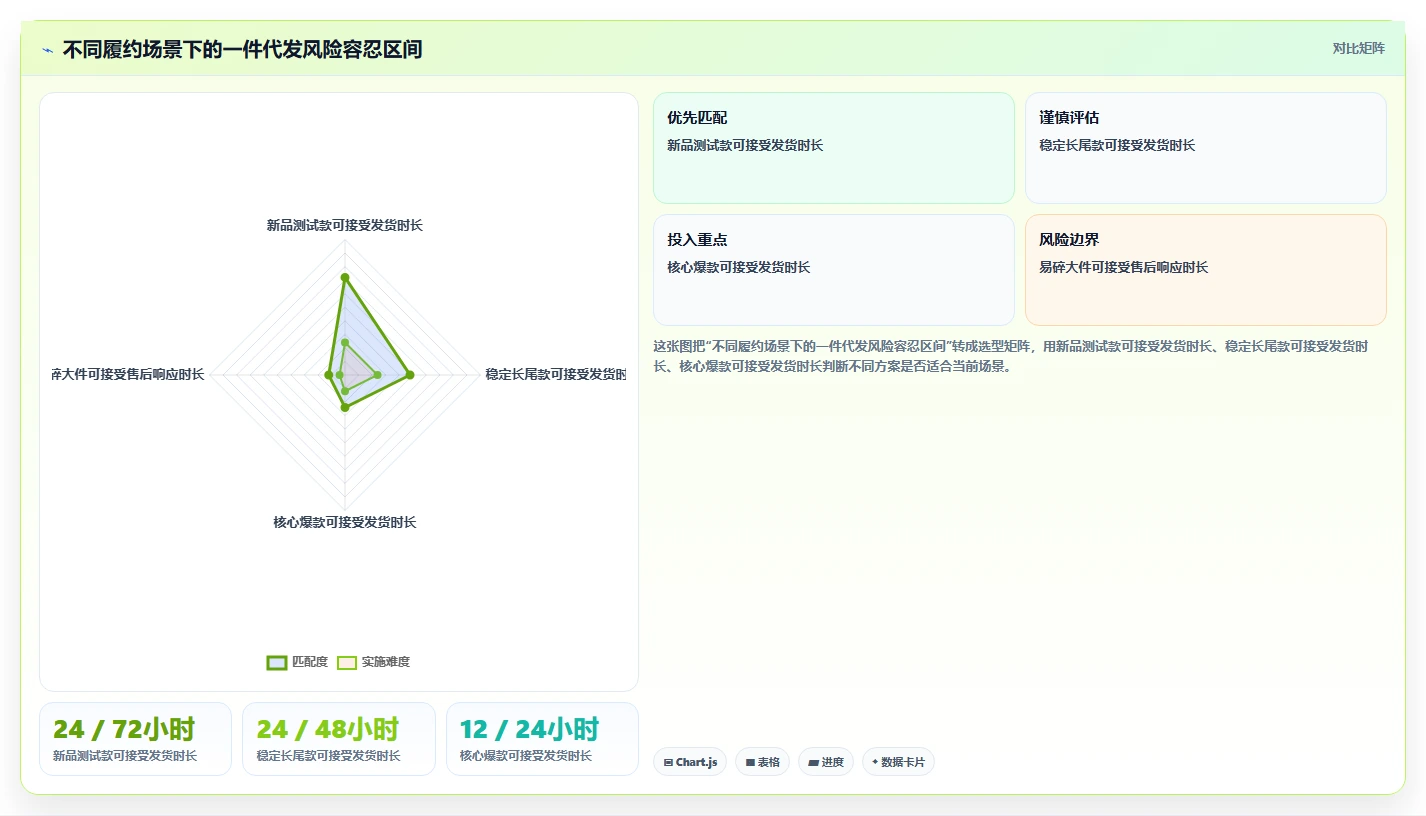Click right 匹配度 data point on radar

409,375
